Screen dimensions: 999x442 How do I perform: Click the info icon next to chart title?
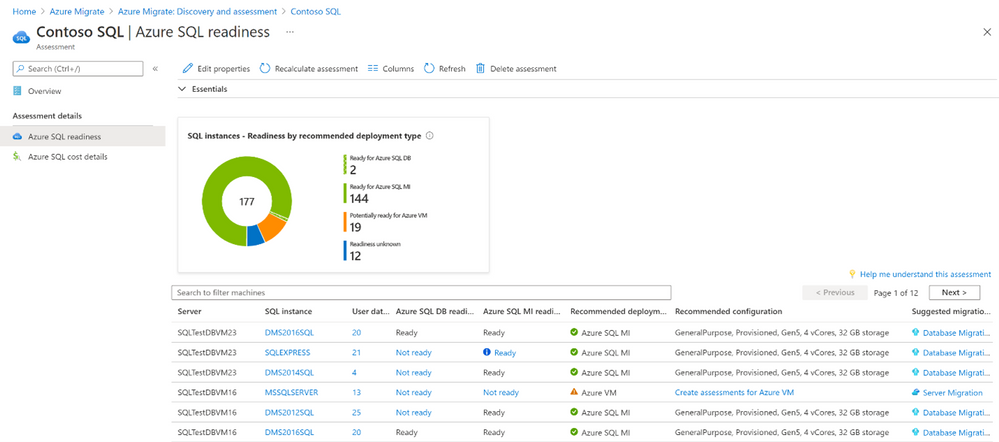429,136
